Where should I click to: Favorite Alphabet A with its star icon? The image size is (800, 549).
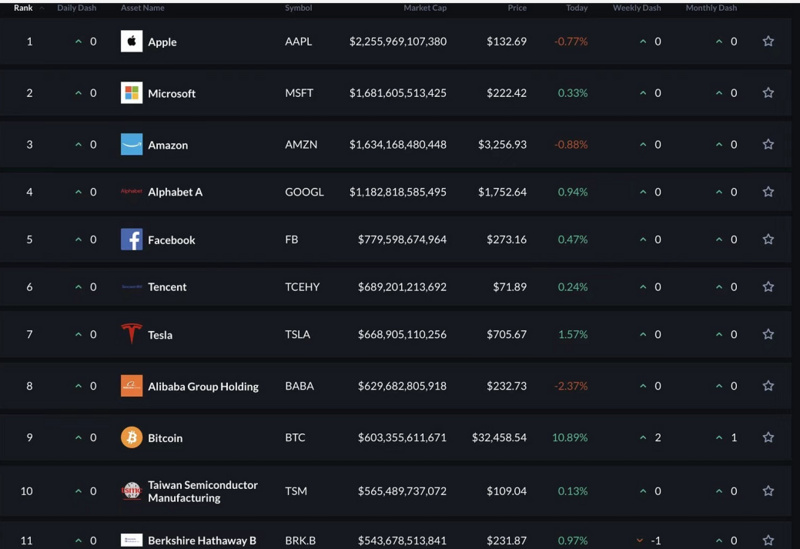pyautogui.click(x=768, y=192)
